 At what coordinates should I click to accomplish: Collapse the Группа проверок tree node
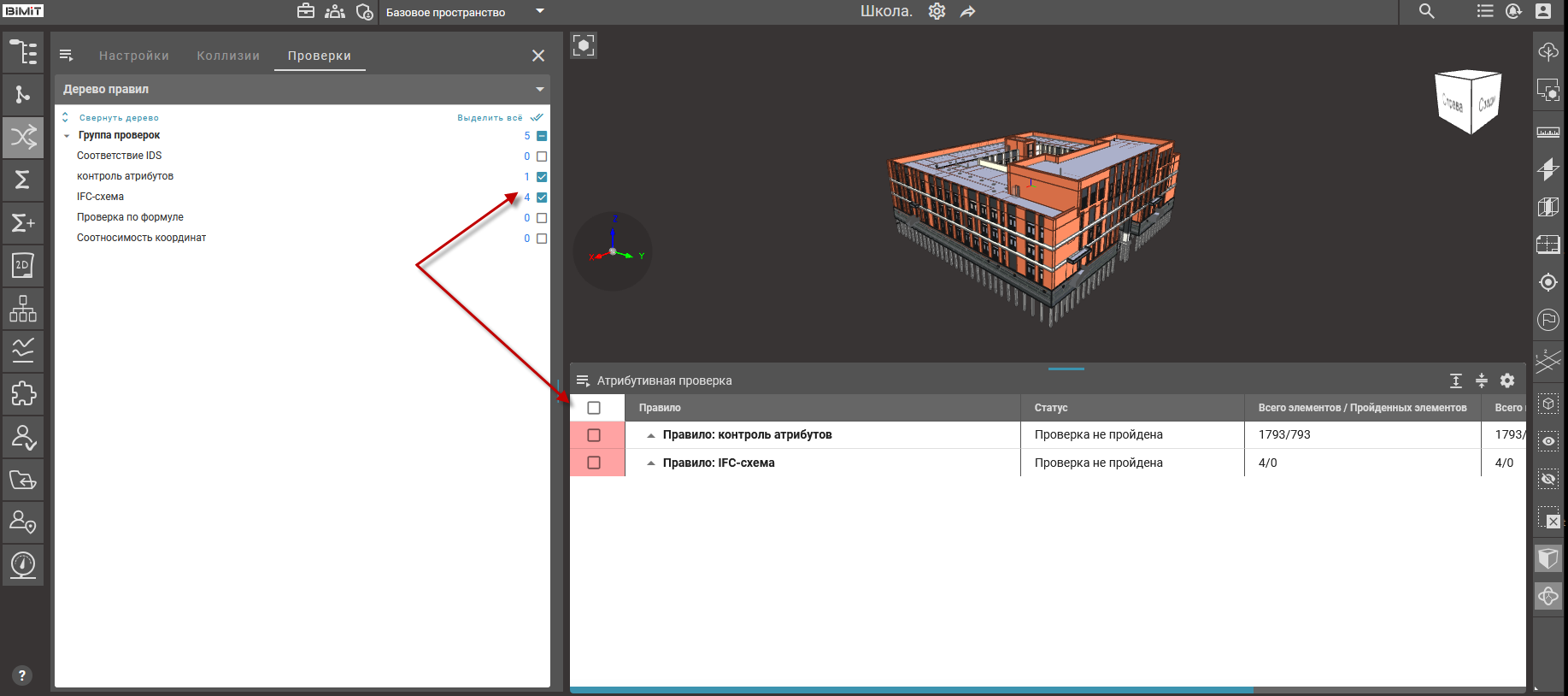(x=67, y=136)
